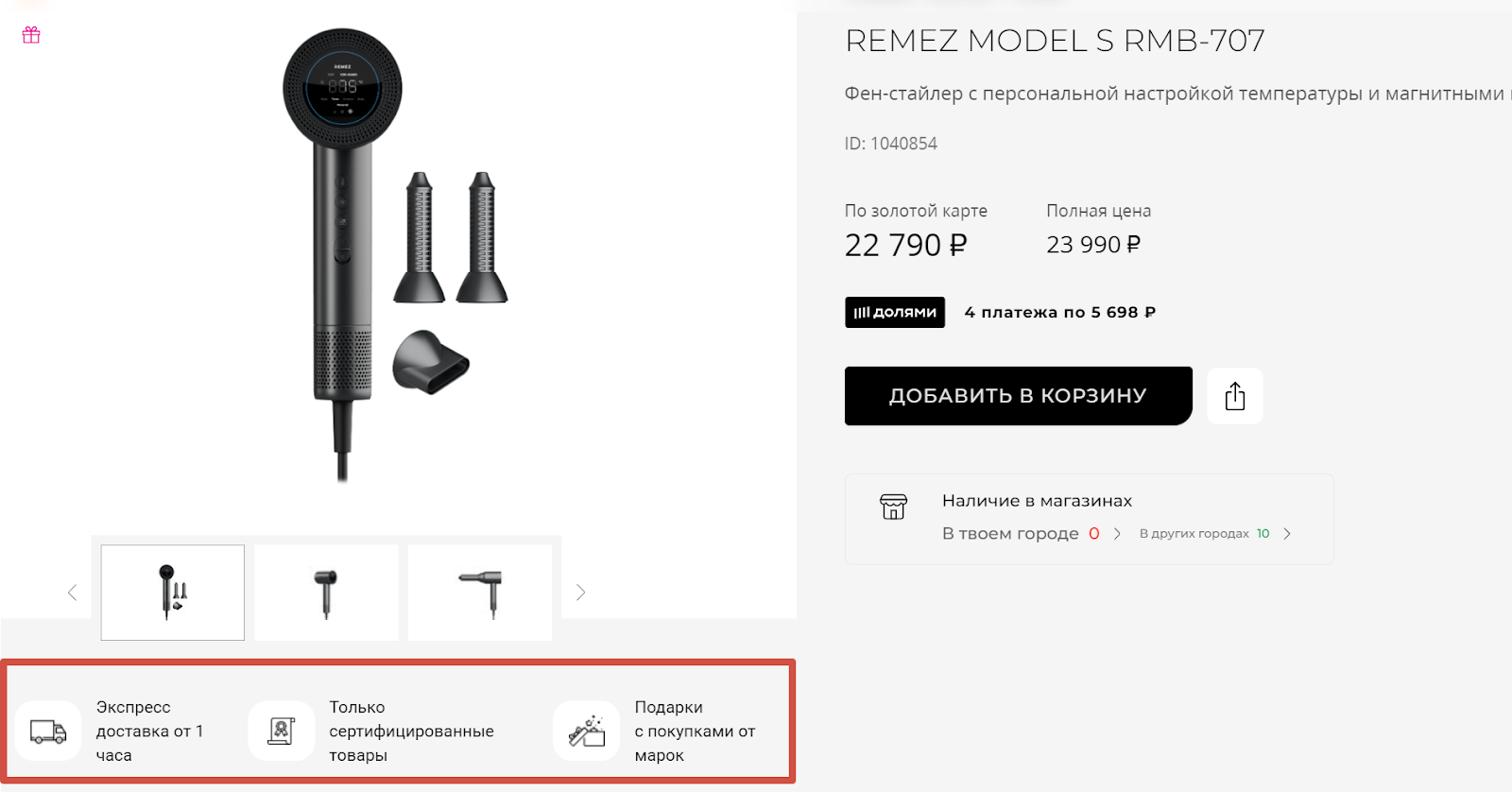Viewport: 1512px width, 792px height.
Task: Select second thumbnail of hair dryer
Action: point(326,593)
